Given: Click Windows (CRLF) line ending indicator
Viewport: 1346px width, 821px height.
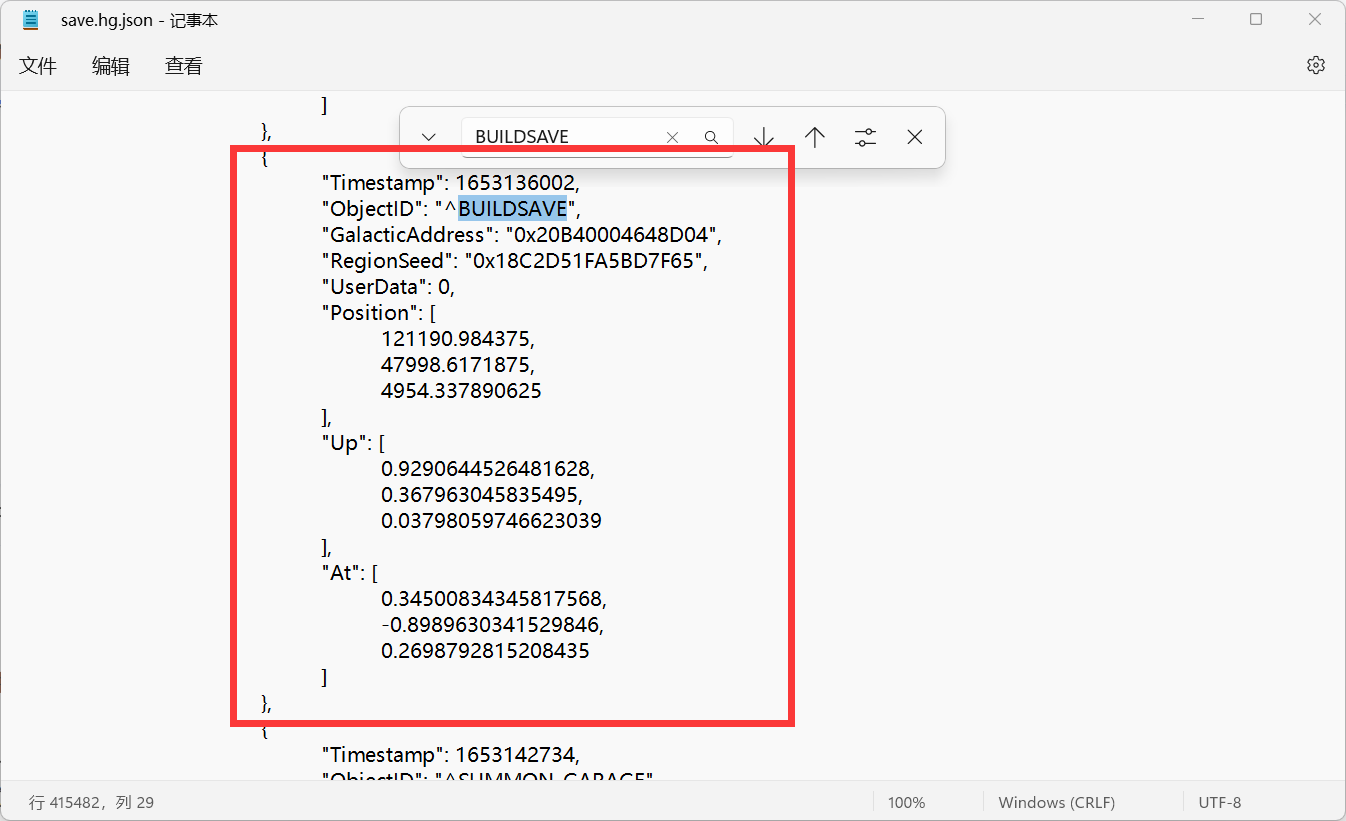Looking at the screenshot, I should point(1056,802).
